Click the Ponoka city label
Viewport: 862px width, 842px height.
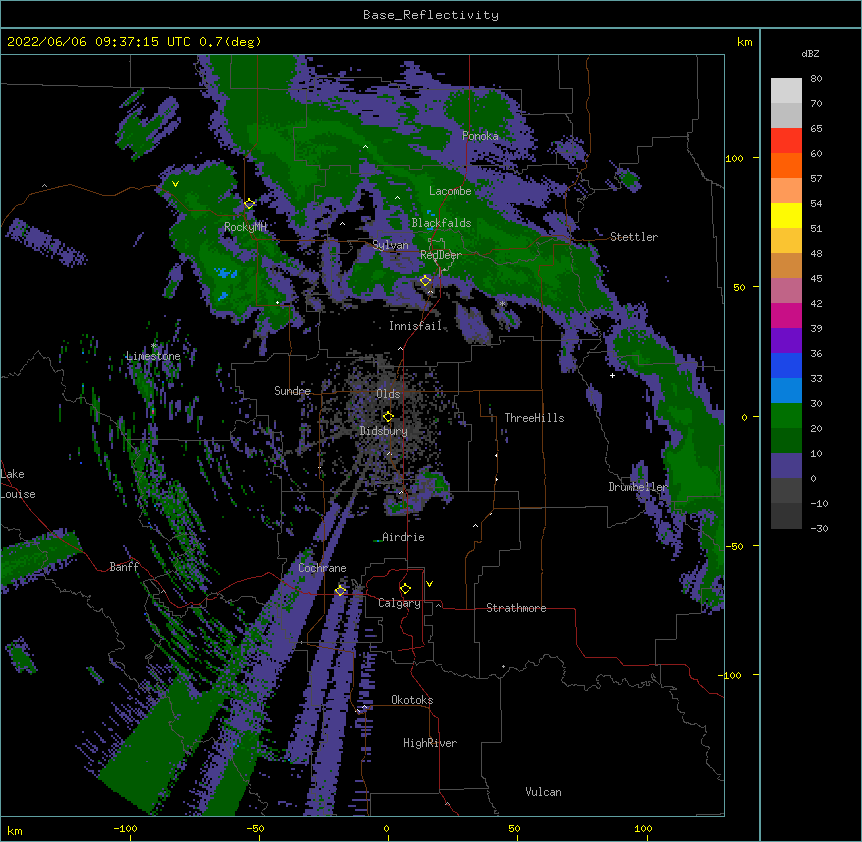(x=480, y=136)
